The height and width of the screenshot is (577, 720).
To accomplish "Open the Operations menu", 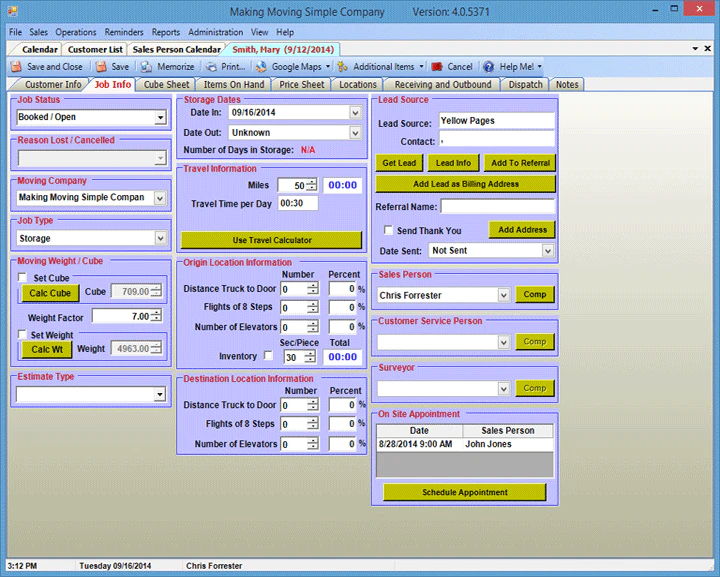I will click(76, 32).
